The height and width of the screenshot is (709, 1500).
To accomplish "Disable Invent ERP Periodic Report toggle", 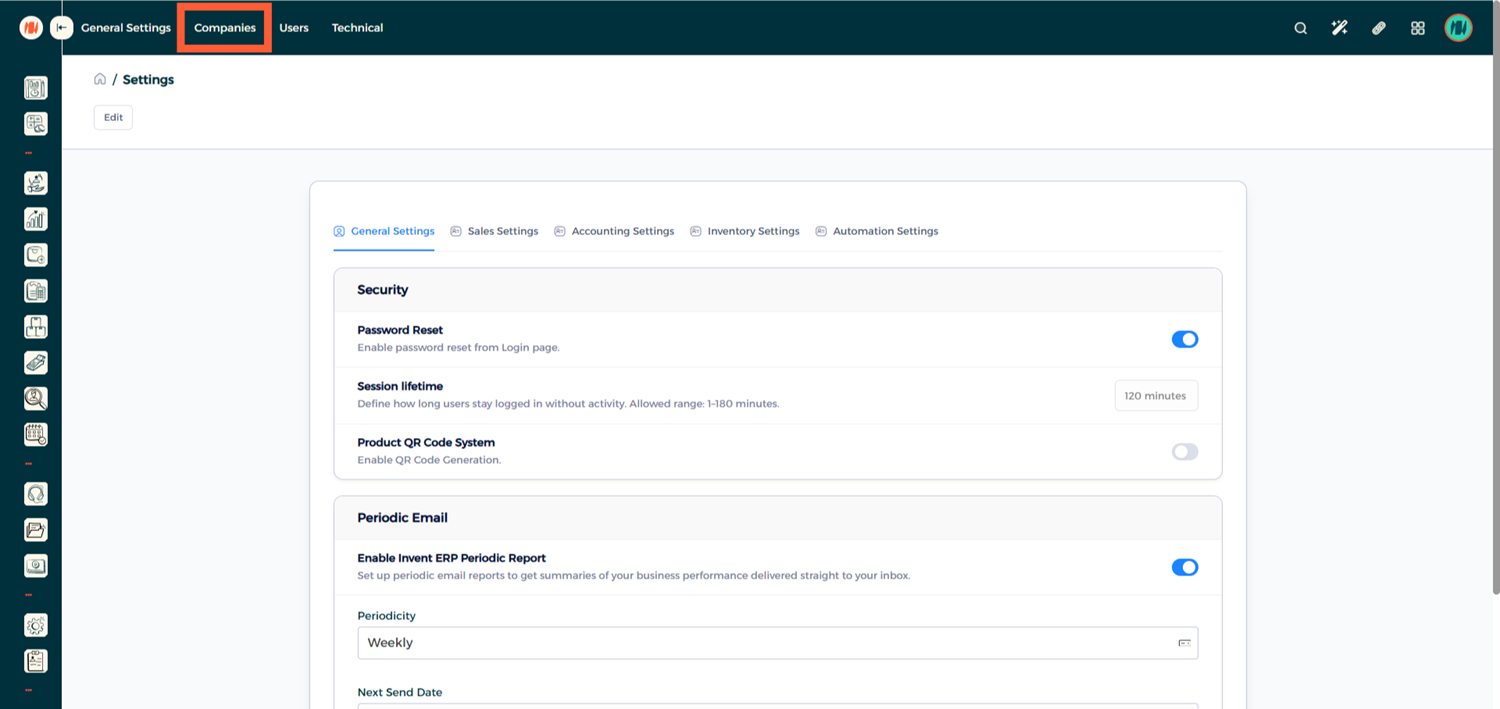I will pyautogui.click(x=1184, y=567).
